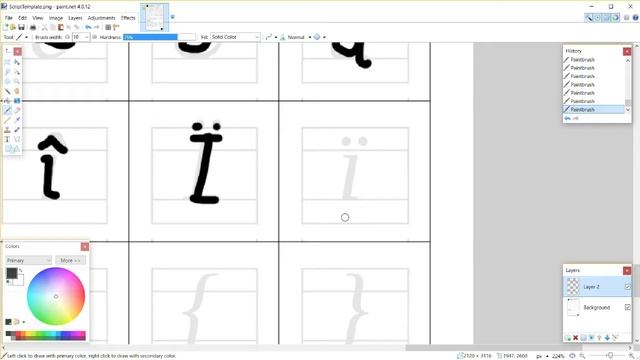Click the More >> button in Colors

point(71,260)
